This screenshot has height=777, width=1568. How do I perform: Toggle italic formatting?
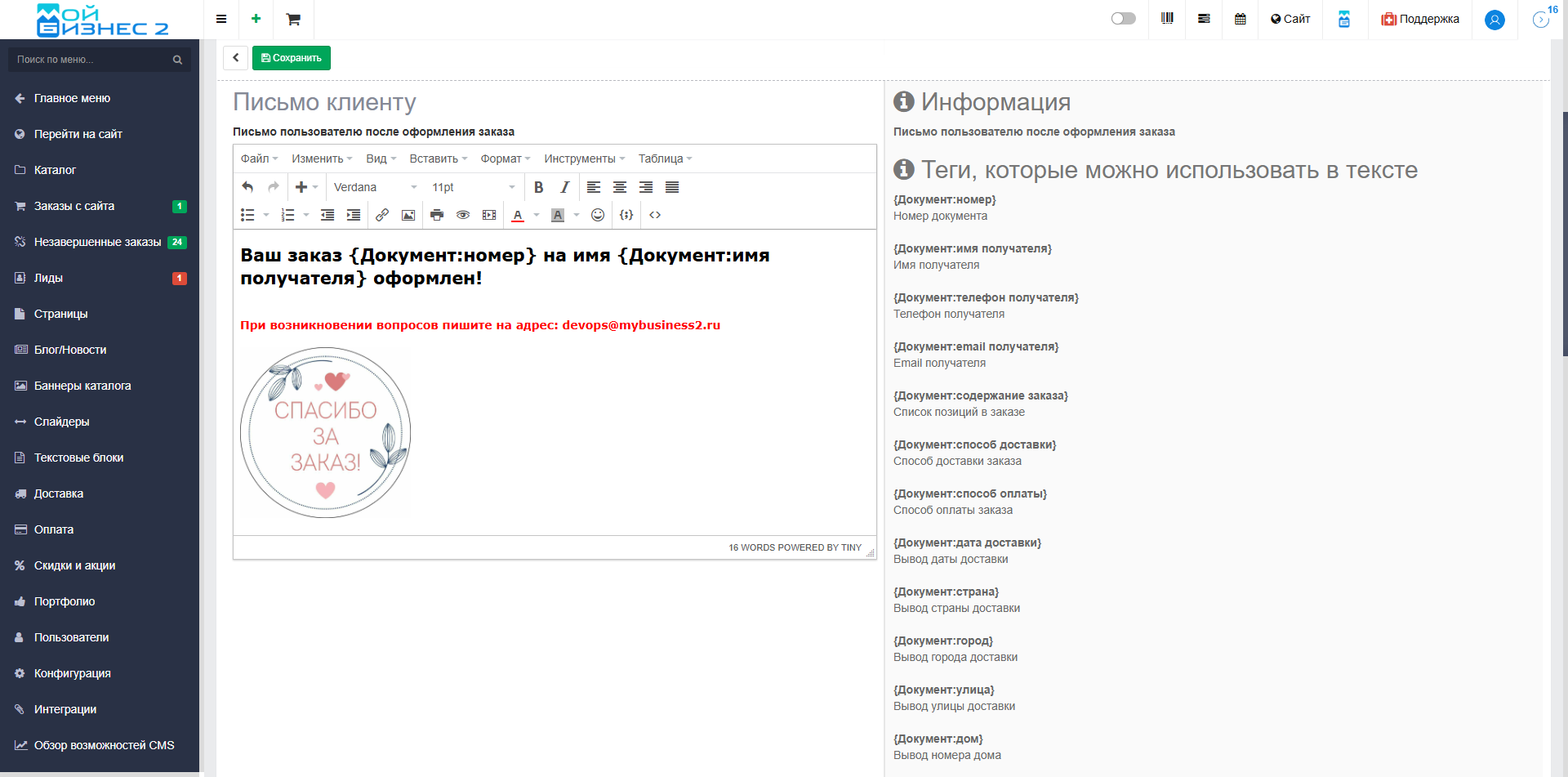coord(564,187)
